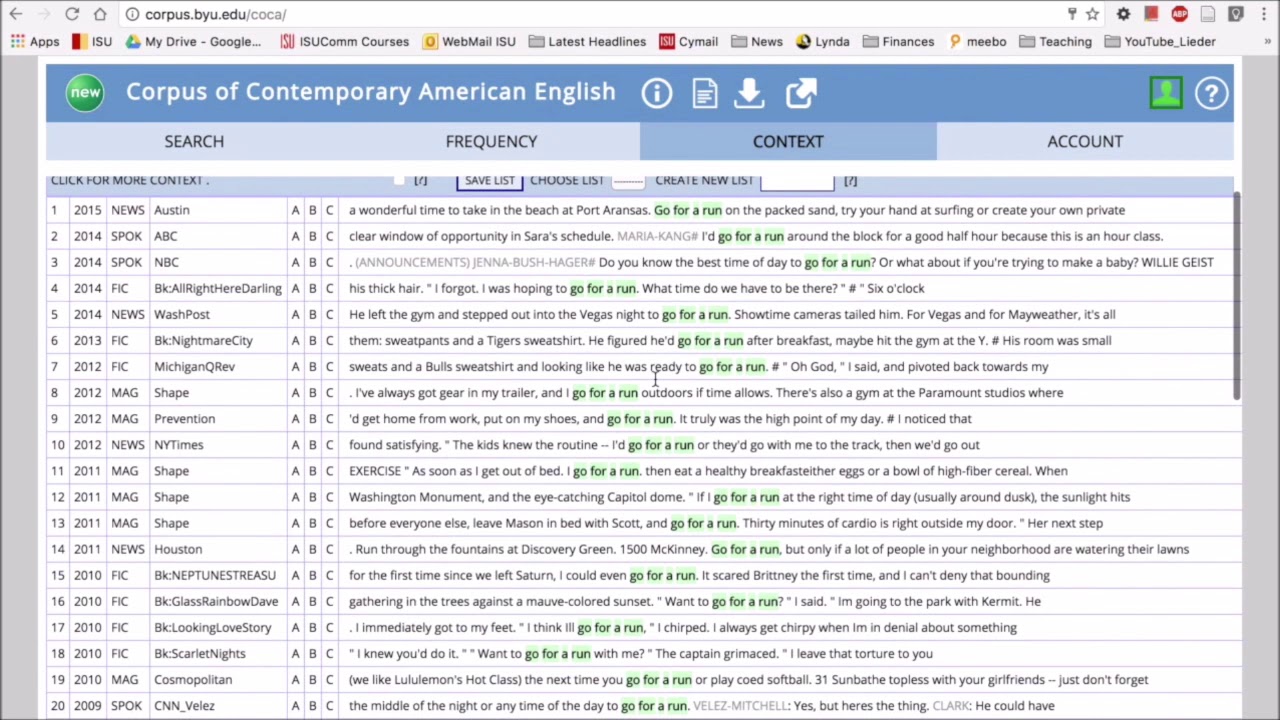The height and width of the screenshot is (720, 1280).
Task: Switch to the SEARCH tab
Action: click(194, 141)
